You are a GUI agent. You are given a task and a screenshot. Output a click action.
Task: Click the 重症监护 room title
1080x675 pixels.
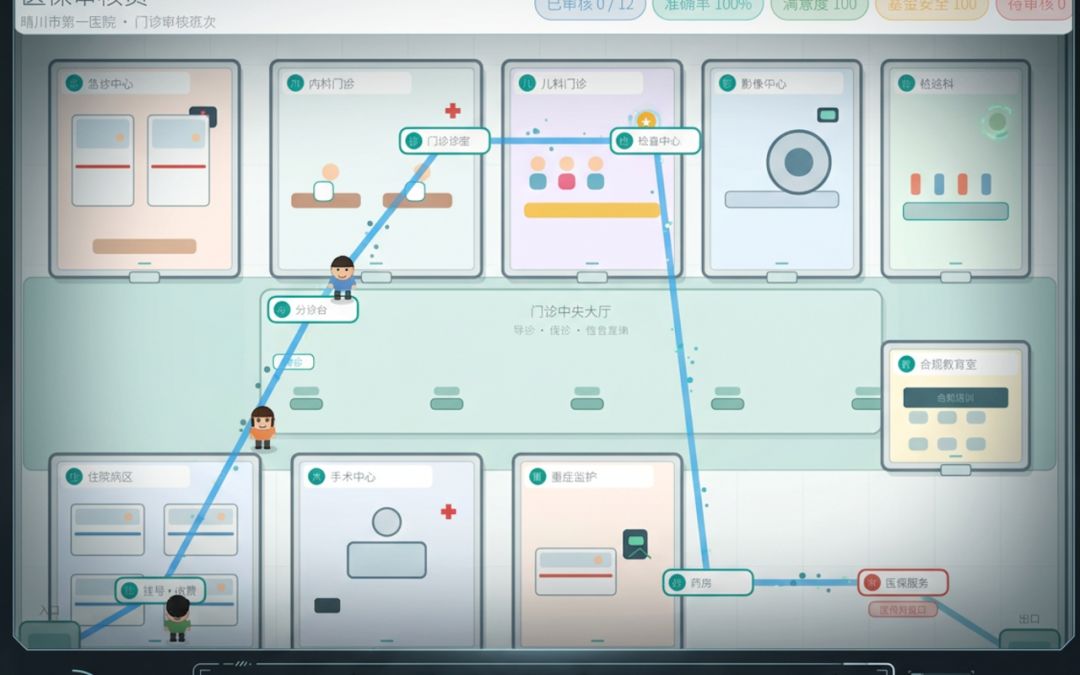(574, 477)
